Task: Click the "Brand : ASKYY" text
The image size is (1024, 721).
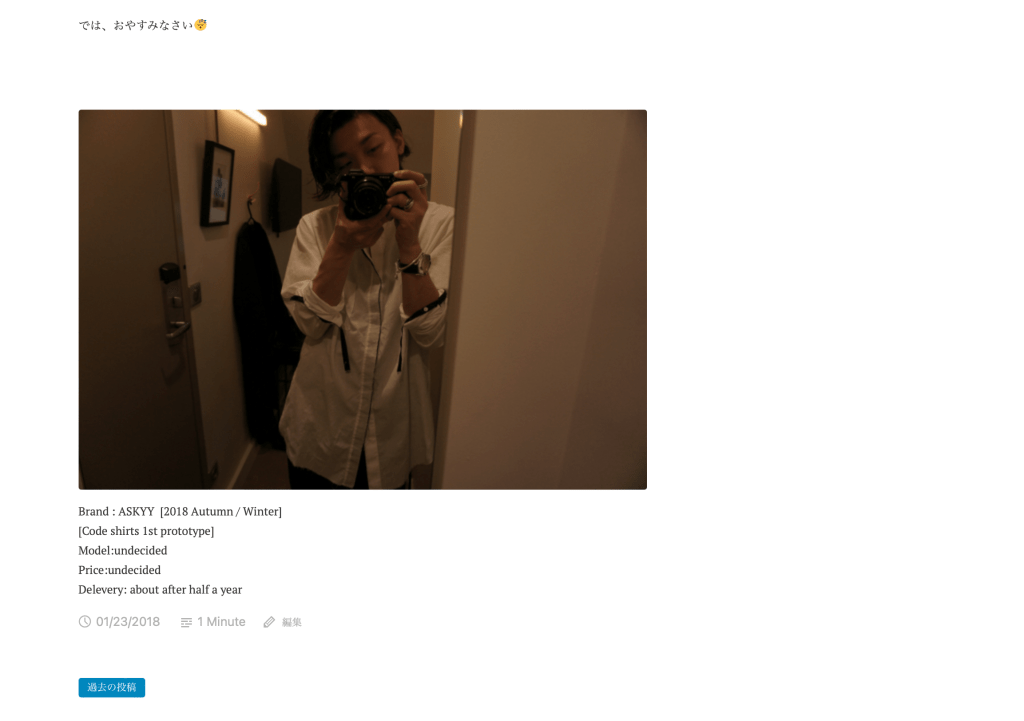Action: (x=116, y=511)
